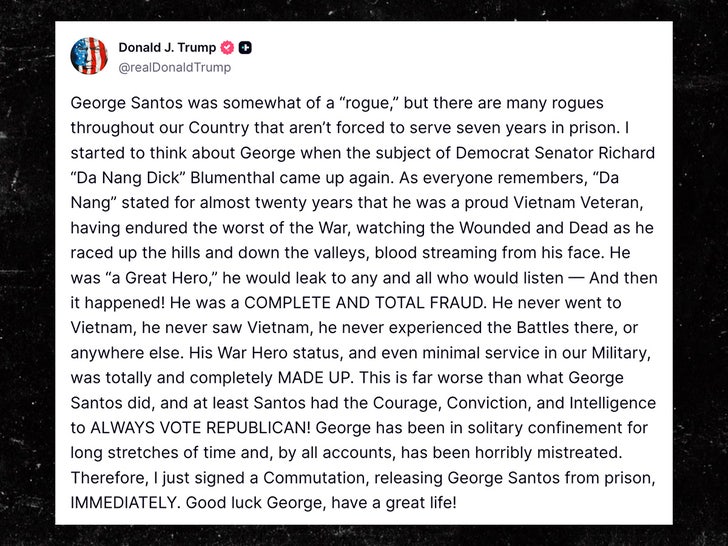
Task: Click the text "ALWAYS VOTE REPUBLICAN!"
Action: pos(170,428)
